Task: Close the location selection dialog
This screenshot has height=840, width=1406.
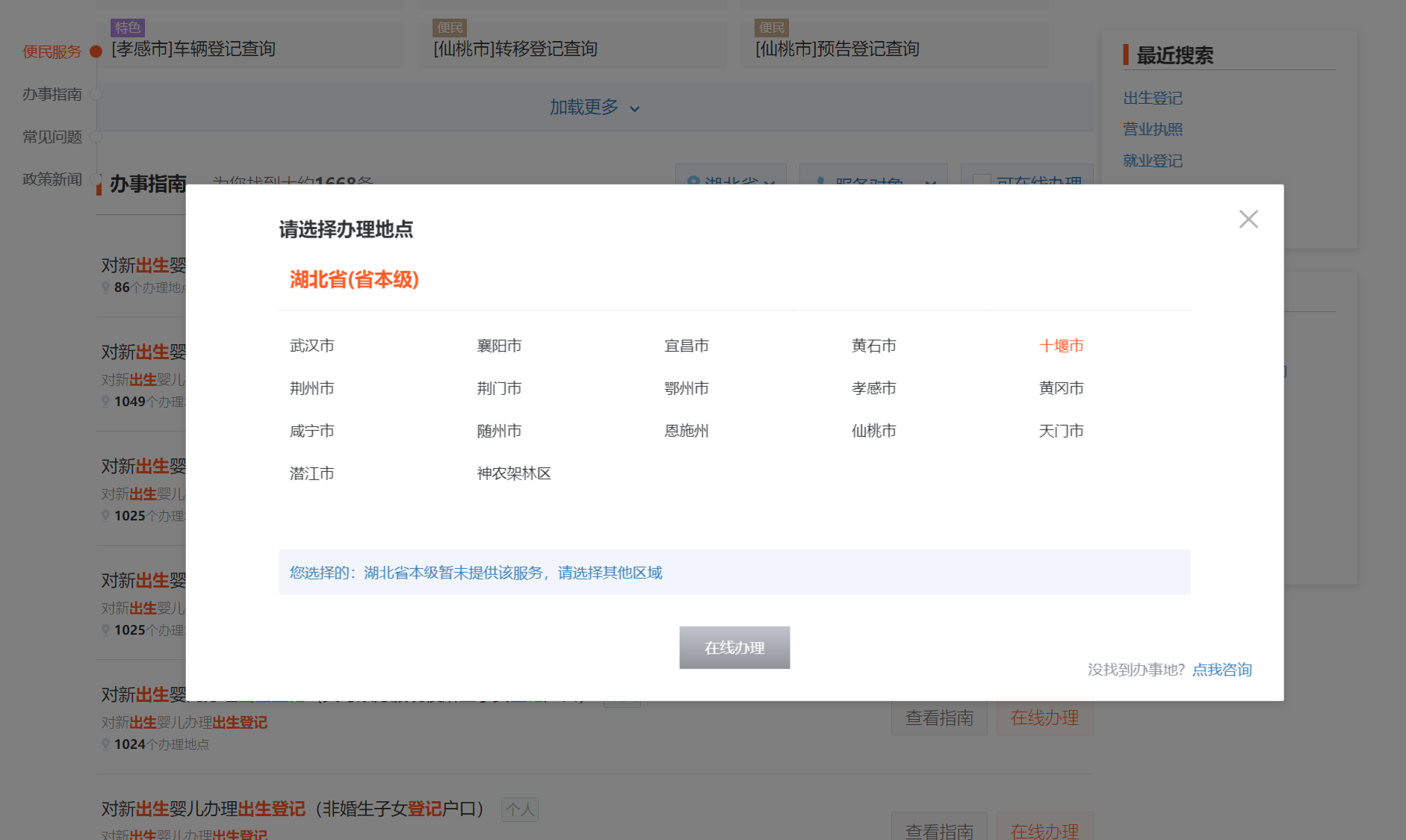Action: pyautogui.click(x=1248, y=219)
